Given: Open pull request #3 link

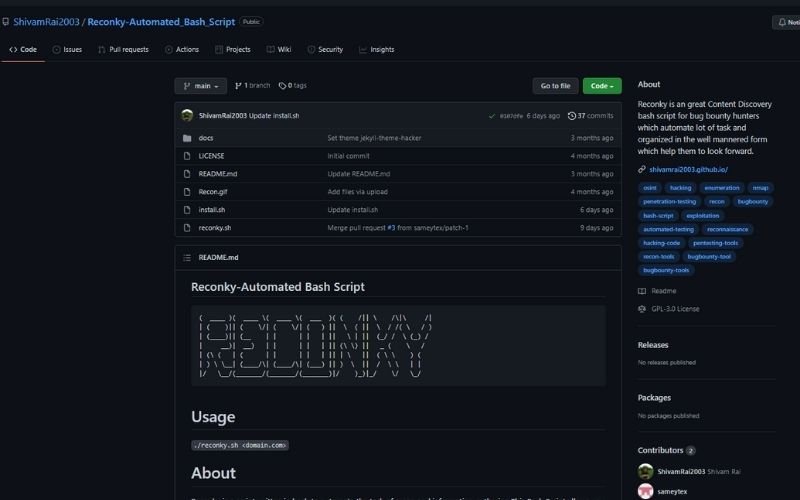Looking at the screenshot, I should (391, 228).
